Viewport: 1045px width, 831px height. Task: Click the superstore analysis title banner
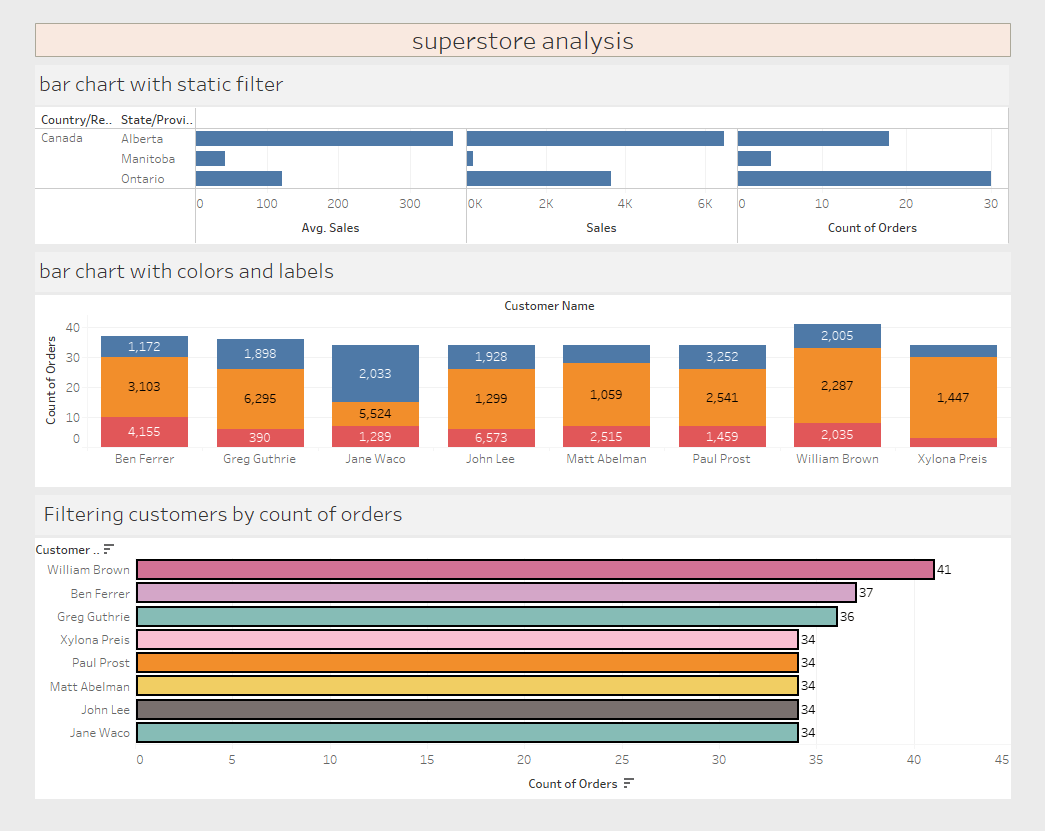pyautogui.click(x=522, y=40)
